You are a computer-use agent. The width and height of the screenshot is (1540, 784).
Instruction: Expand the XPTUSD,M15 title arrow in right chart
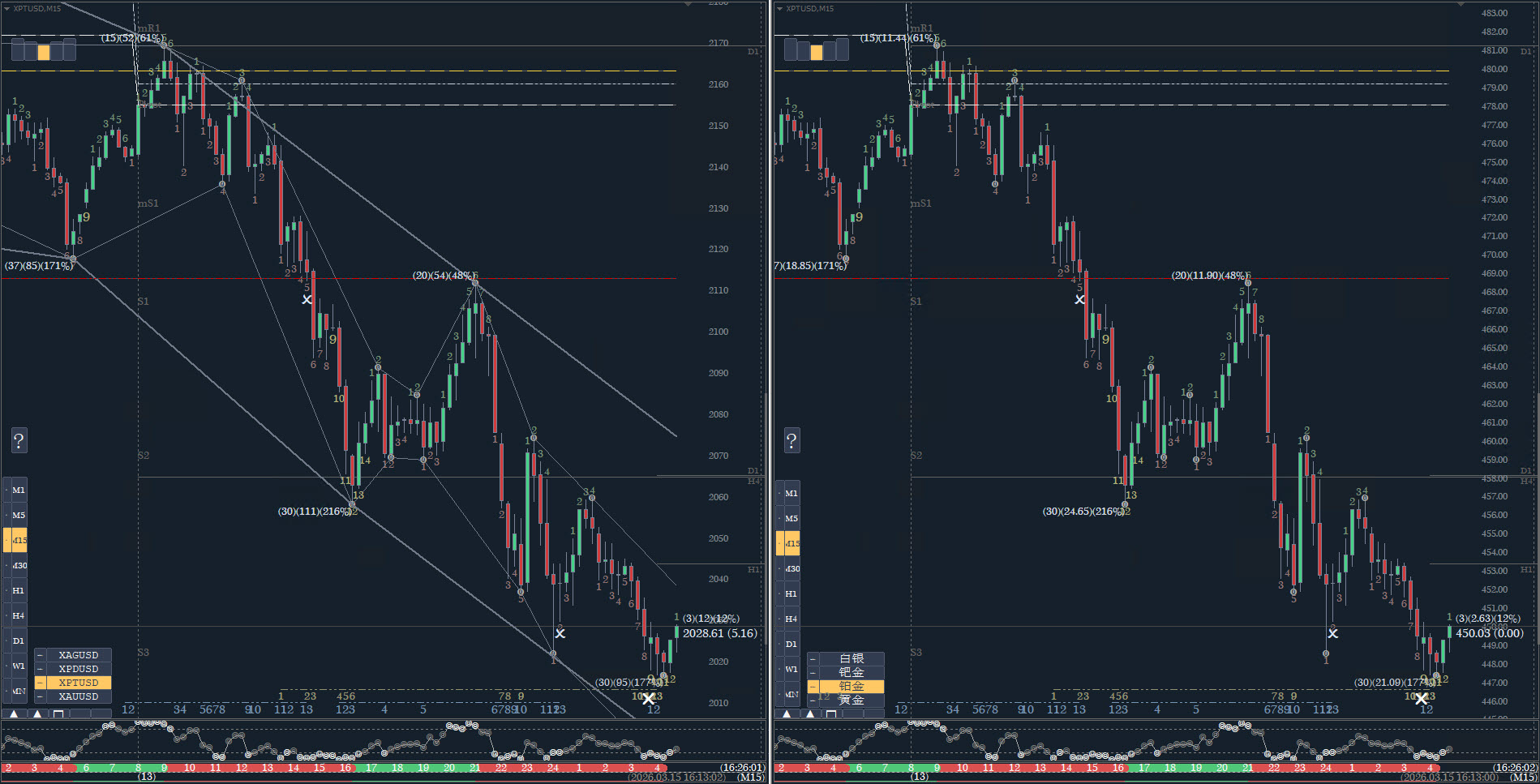click(780, 8)
